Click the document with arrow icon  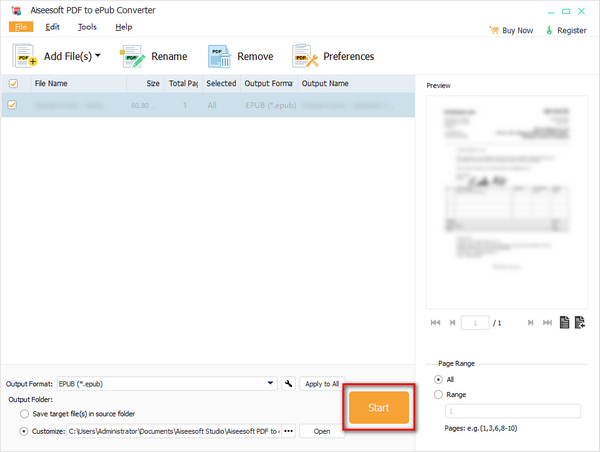580,322
